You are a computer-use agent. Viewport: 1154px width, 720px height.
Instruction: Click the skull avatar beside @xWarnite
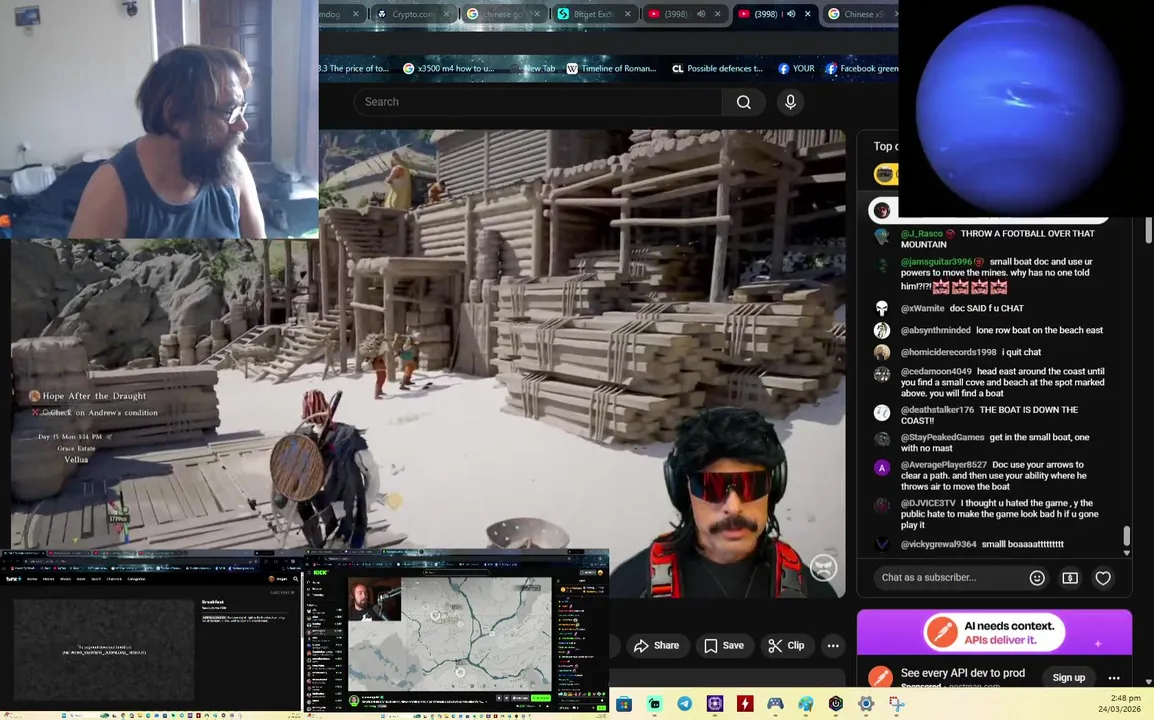pos(882,308)
